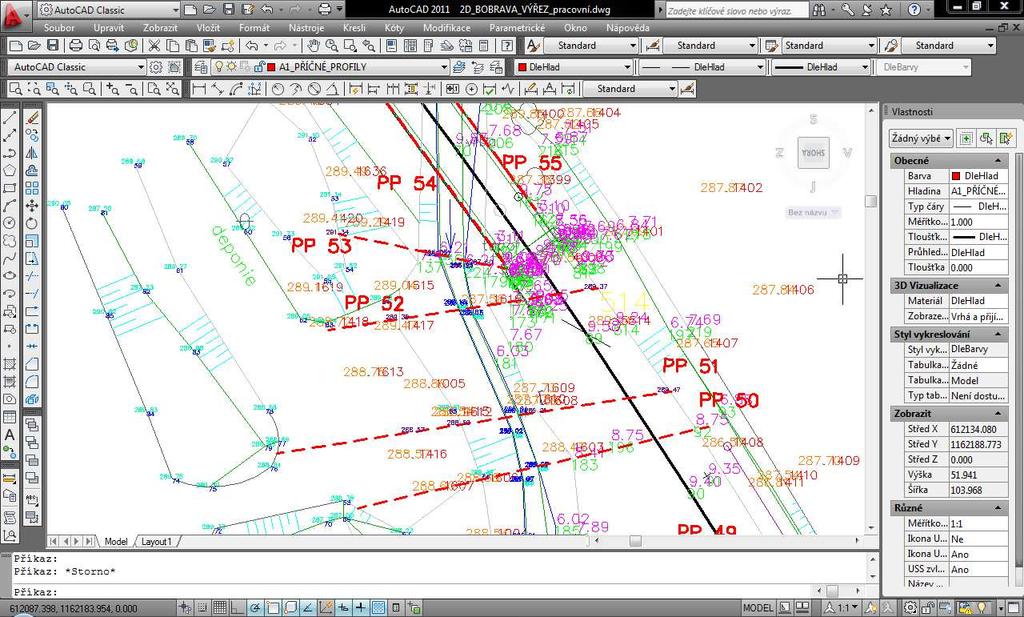Select the Chamfer modify tool

pos(31,364)
